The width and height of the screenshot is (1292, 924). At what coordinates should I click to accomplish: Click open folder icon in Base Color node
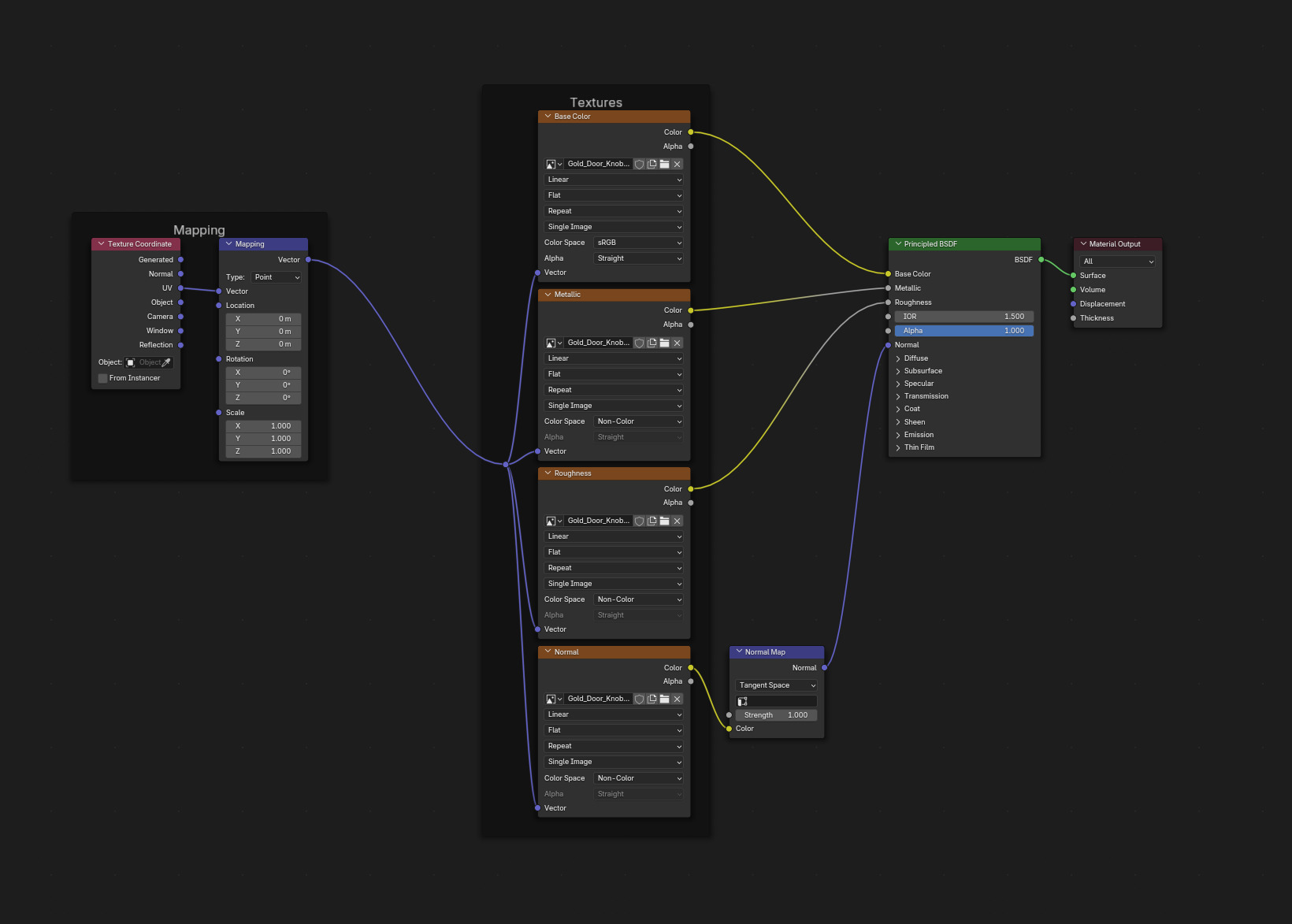coord(665,165)
